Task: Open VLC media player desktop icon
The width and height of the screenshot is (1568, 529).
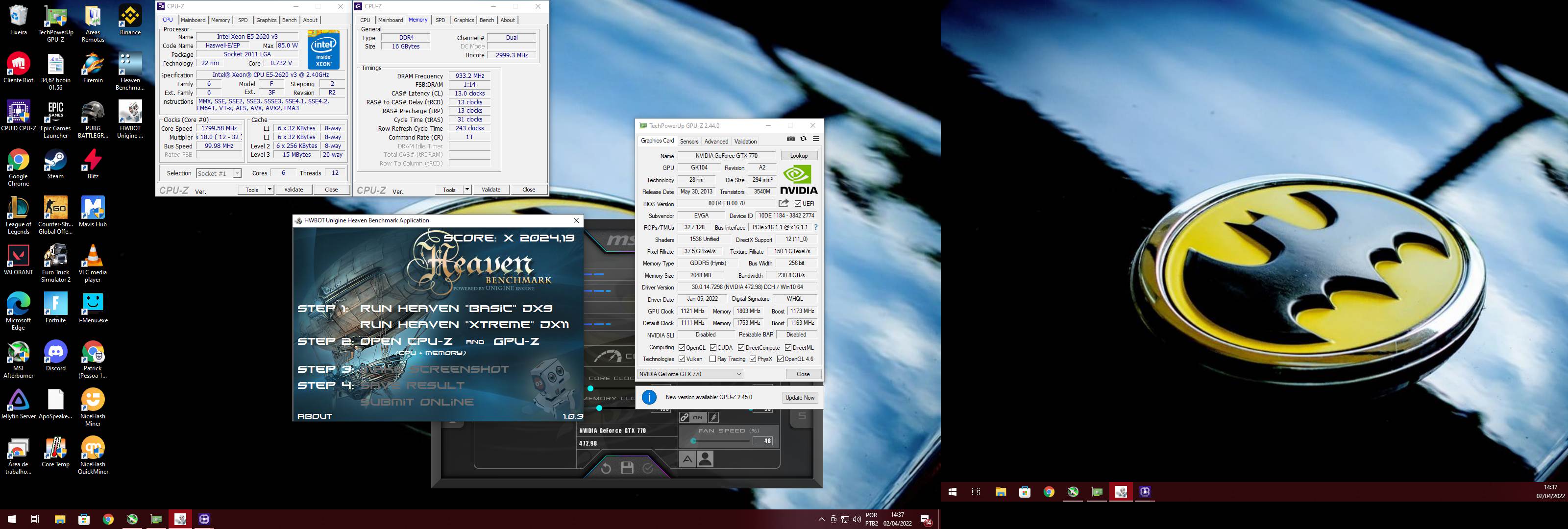Action: point(93,264)
